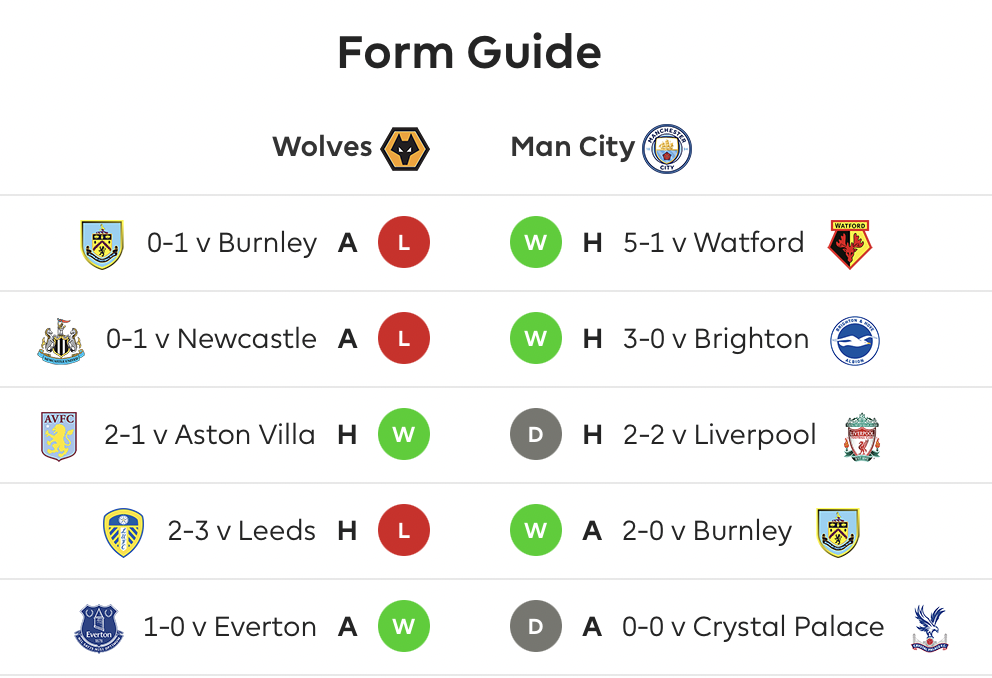Screen dimensions: 992x678
Task: Click the Aston Villa crest
Action: pyautogui.click(x=59, y=436)
